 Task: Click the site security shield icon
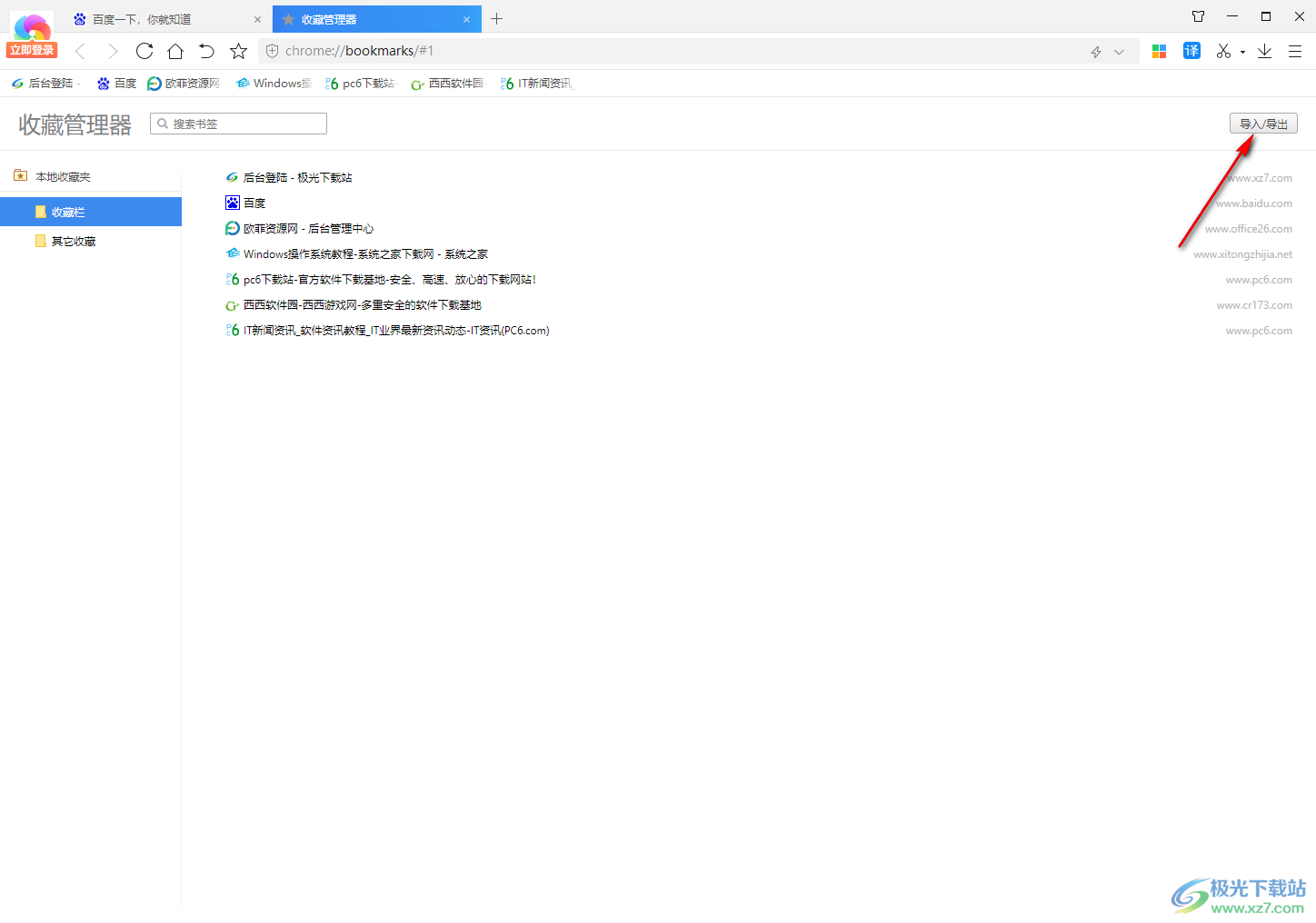click(272, 51)
